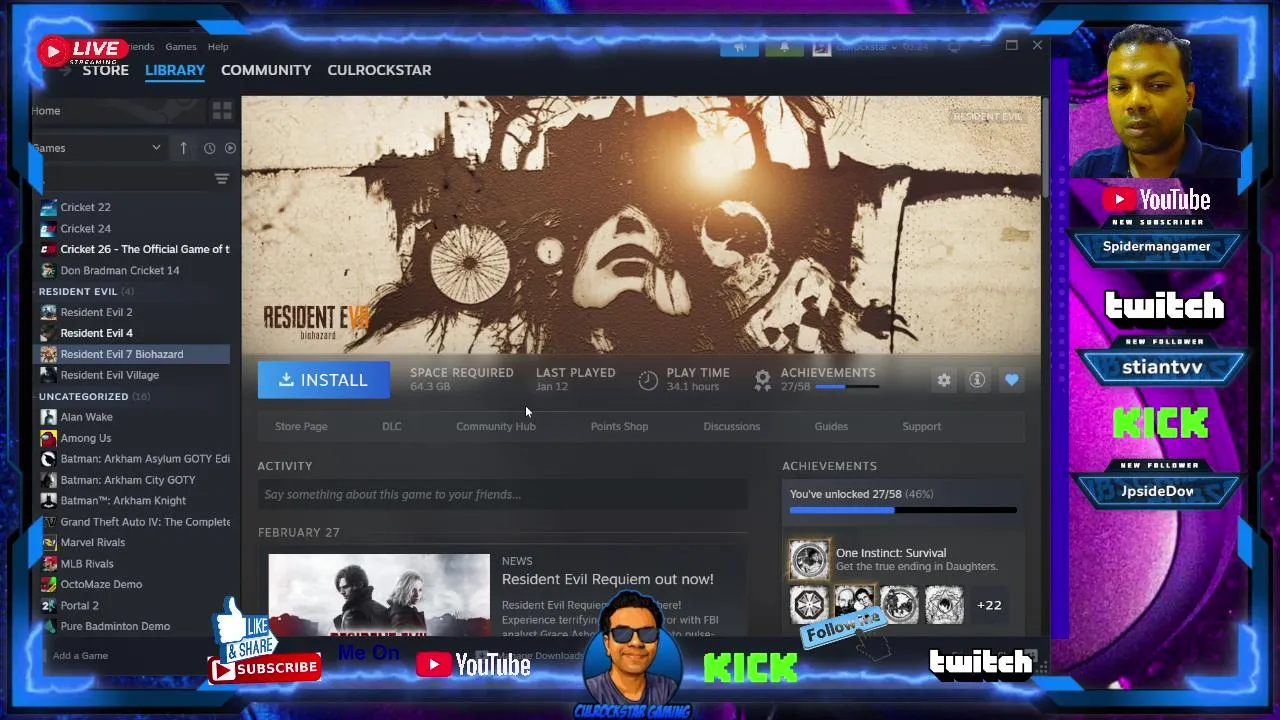Viewport: 1280px width, 720px height.
Task: Click the sort ascending arrow icon
Action: pos(183,148)
